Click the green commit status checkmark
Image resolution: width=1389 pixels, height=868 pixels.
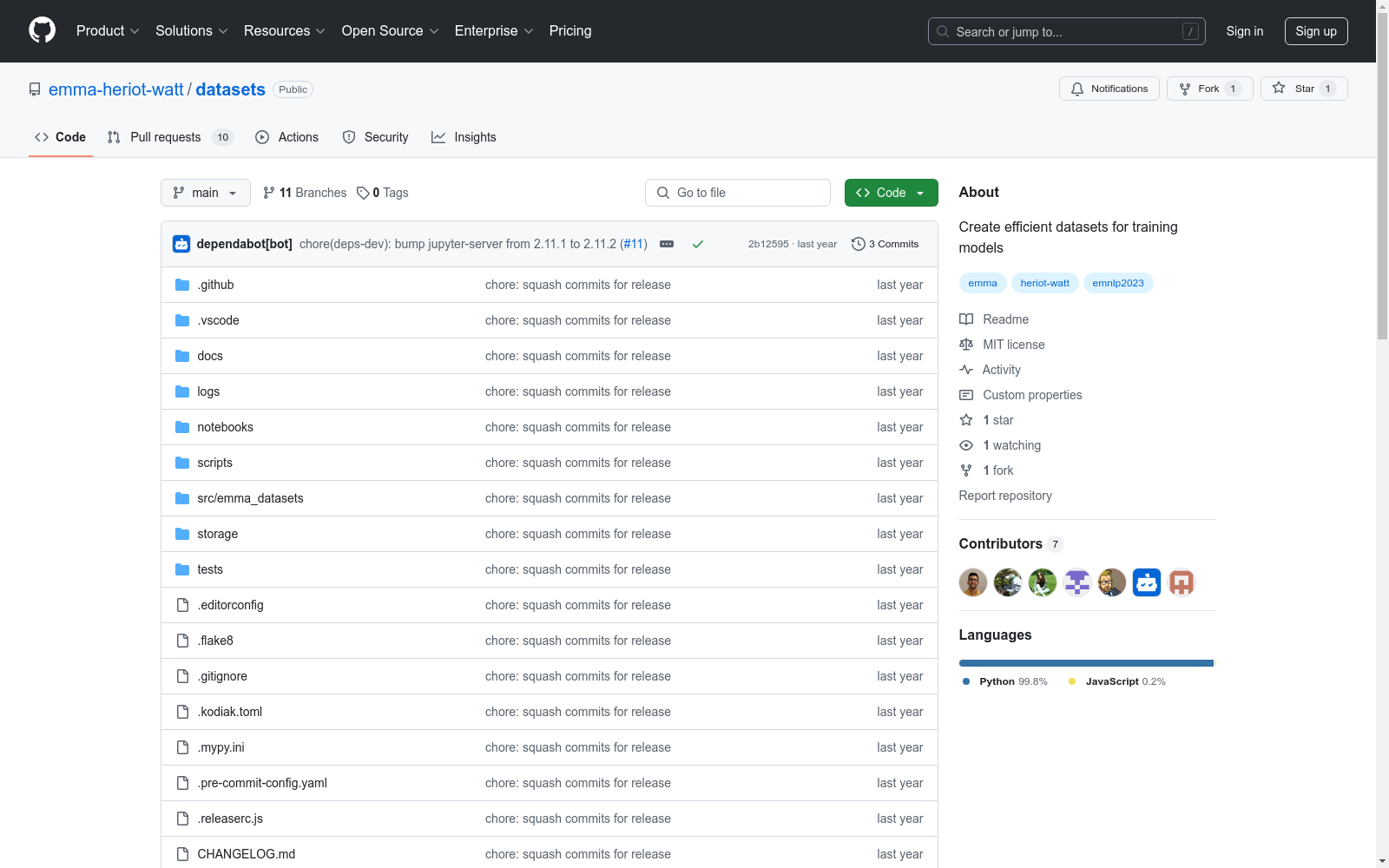tap(698, 244)
